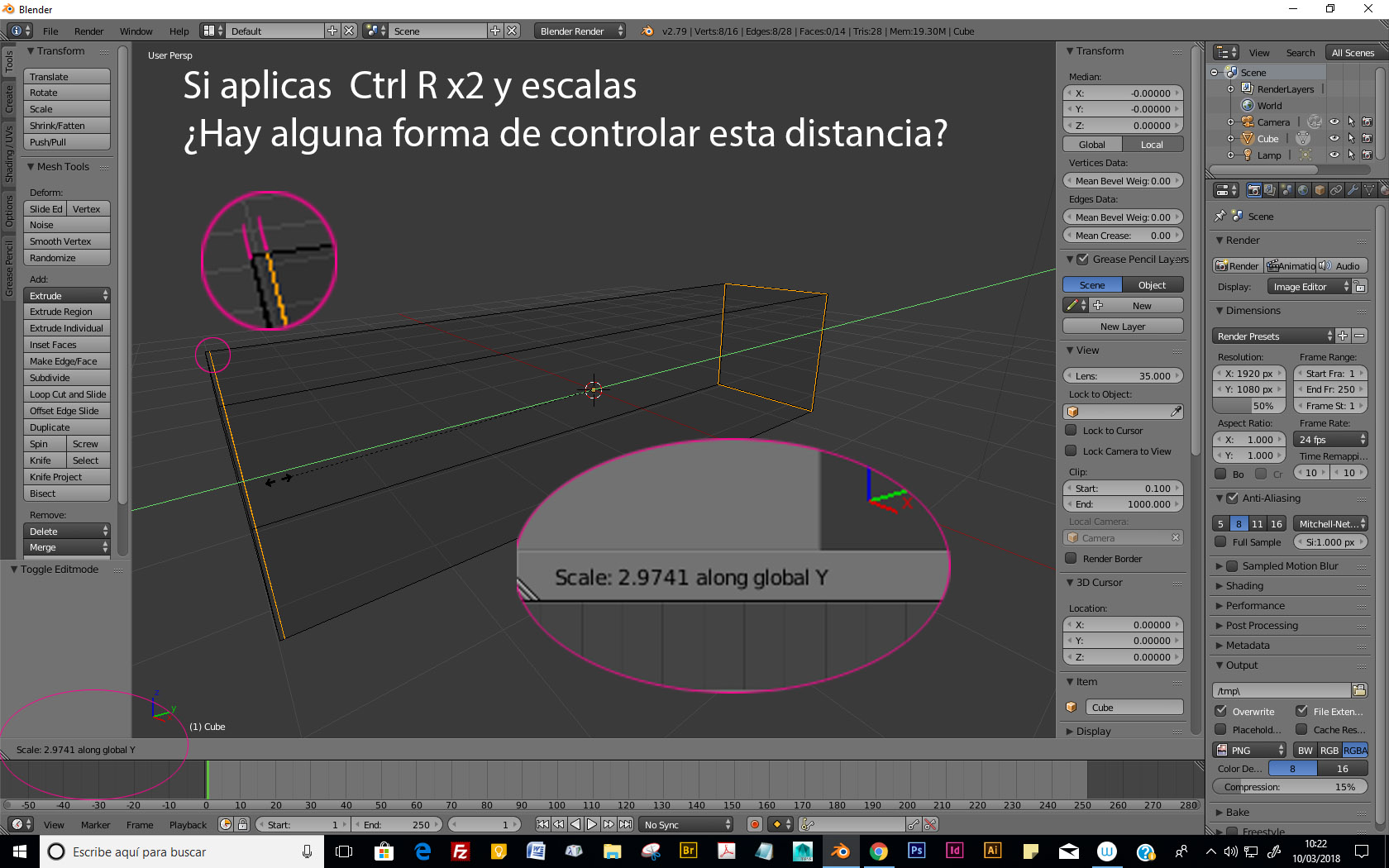Viewport: 1389px width, 868px height.
Task: Jump to the first frame in timeline
Action: click(x=542, y=824)
